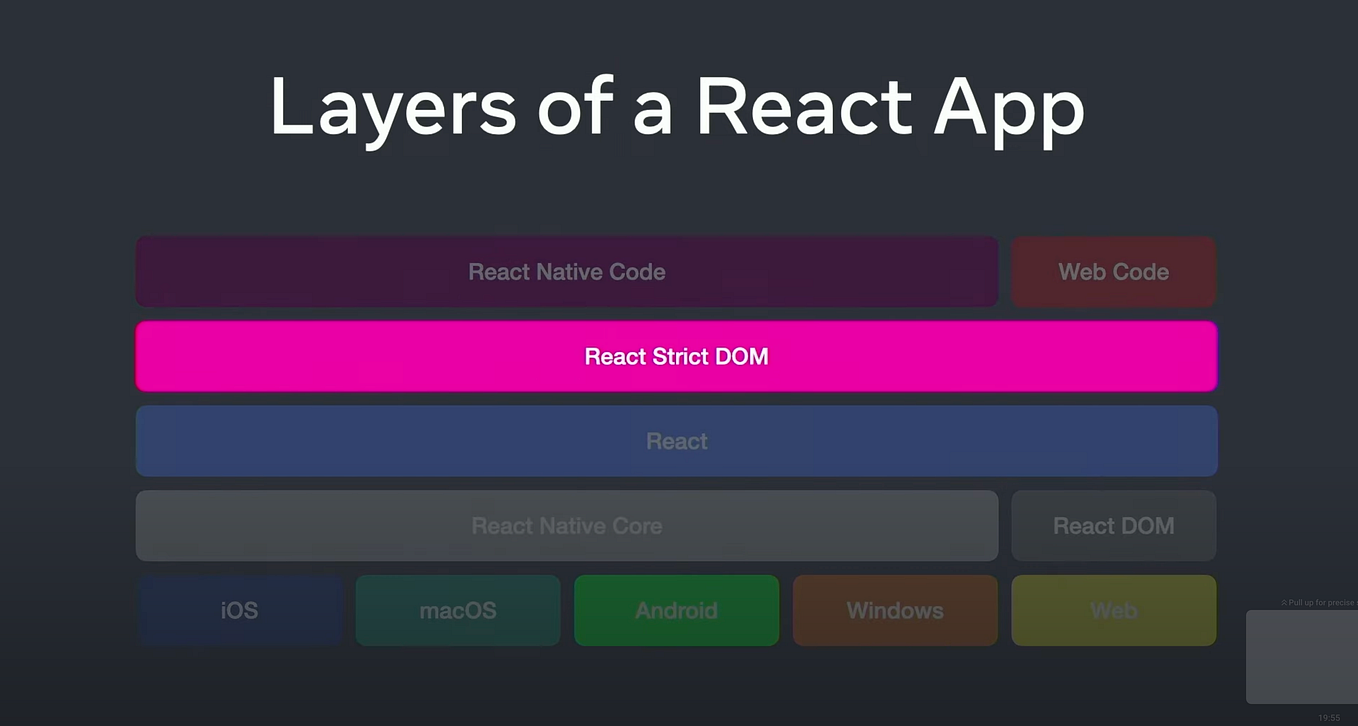Expand the pull-up chevron above the preview box

tap(1284, 602)
